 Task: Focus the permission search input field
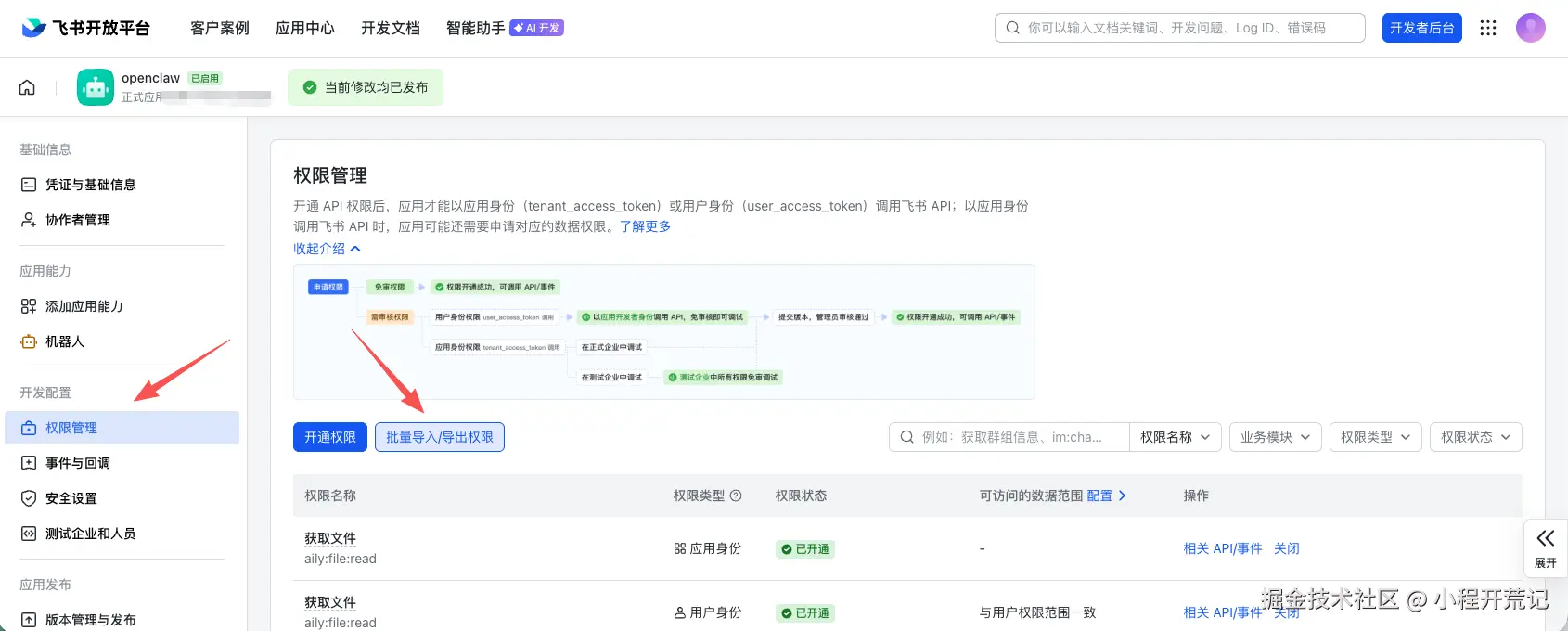click(1009, 437)
